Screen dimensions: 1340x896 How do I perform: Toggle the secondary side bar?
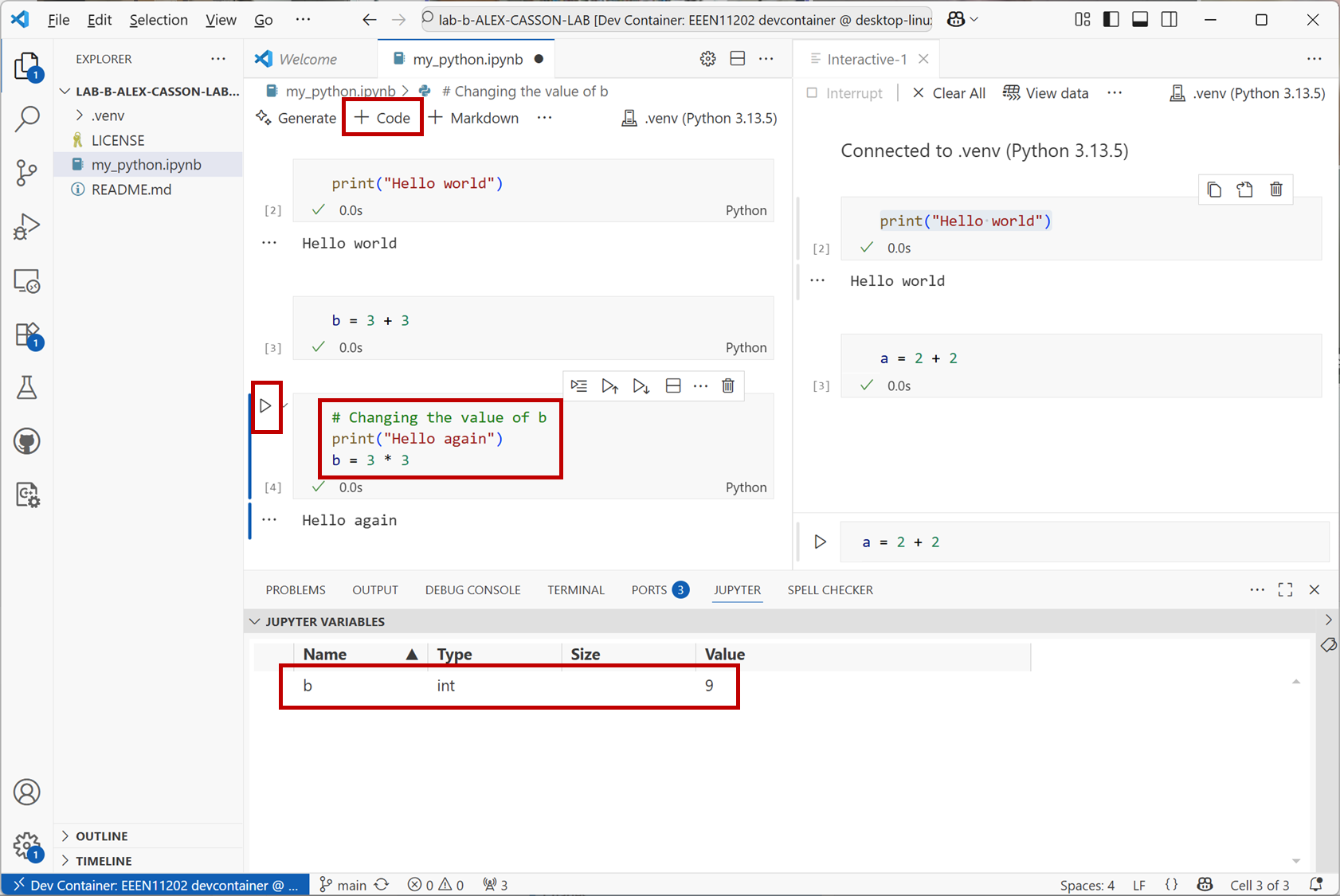point(1170,20)
